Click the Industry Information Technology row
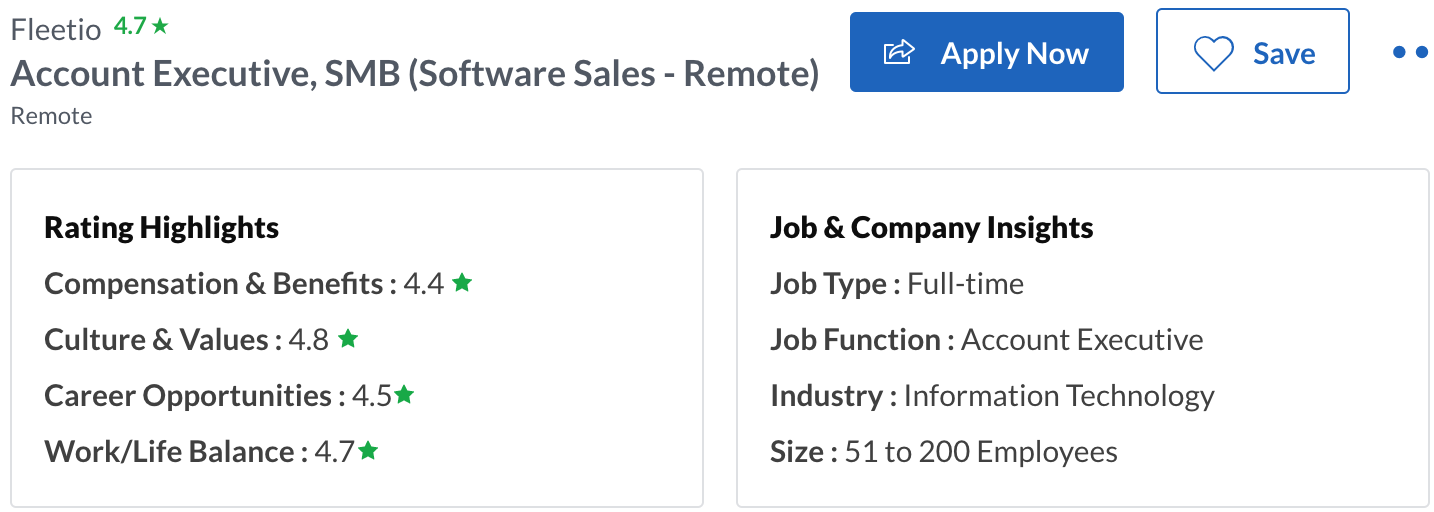Image resolution: width=1434 pixels, height=512 pixels. coord(992,396)
